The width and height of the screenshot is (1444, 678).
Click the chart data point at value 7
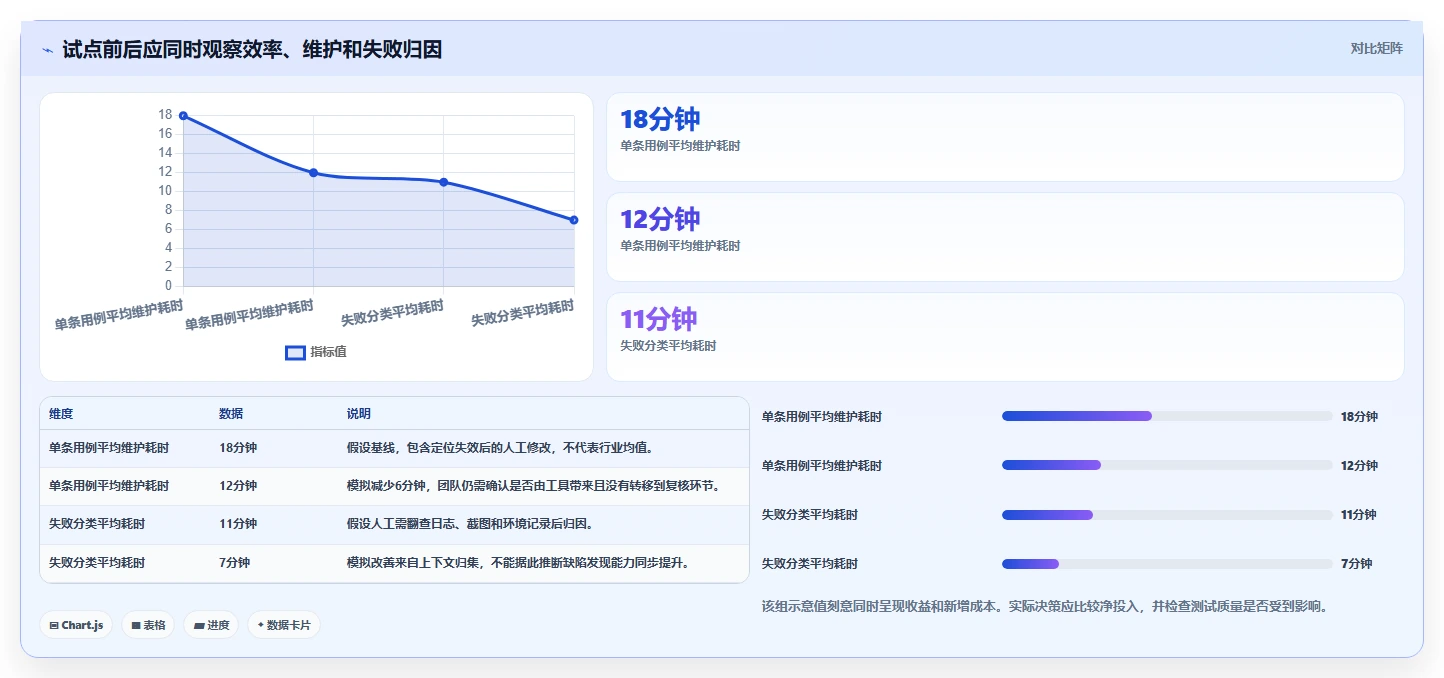point(574,220)
